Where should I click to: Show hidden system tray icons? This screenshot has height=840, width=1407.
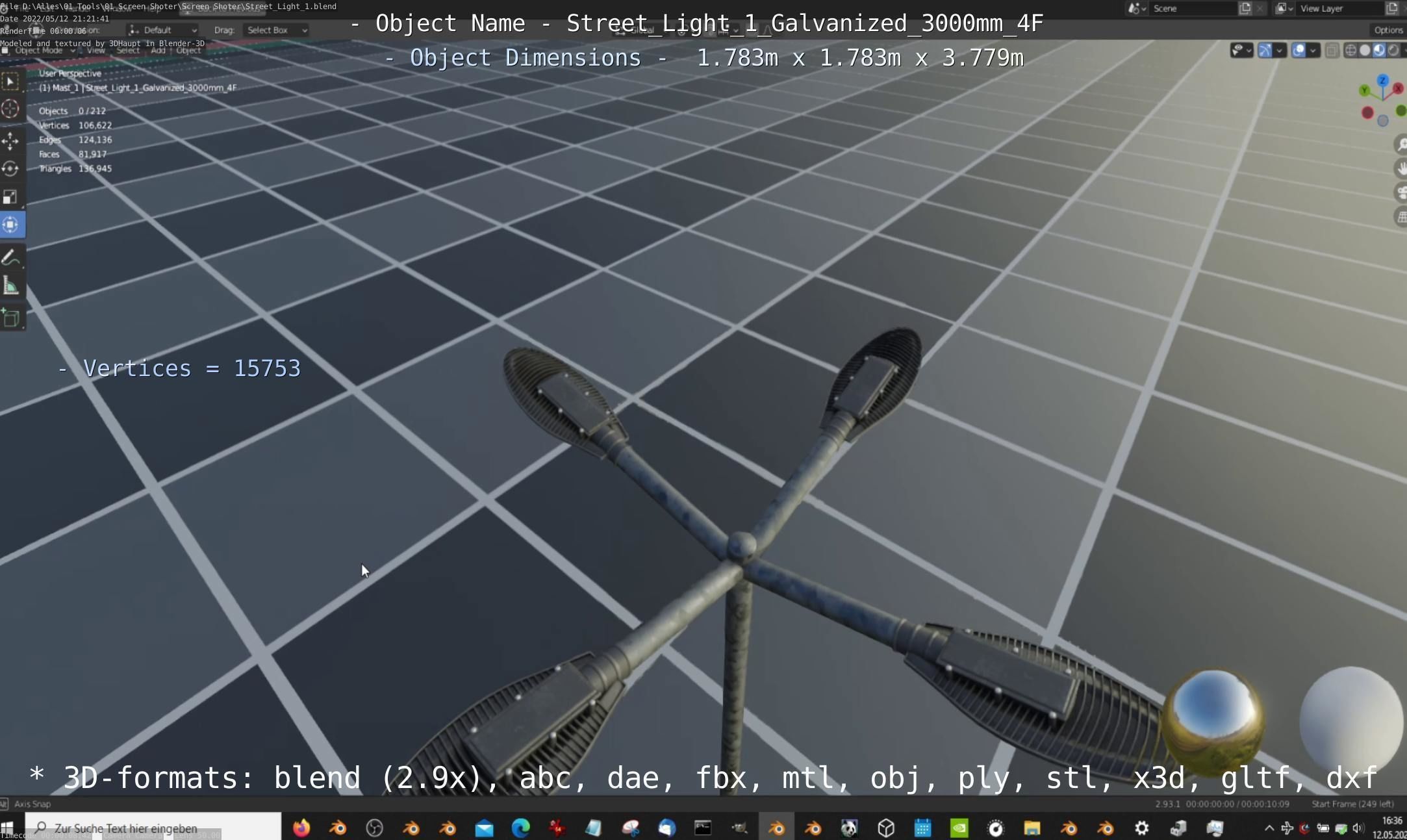click(1269, 828)
